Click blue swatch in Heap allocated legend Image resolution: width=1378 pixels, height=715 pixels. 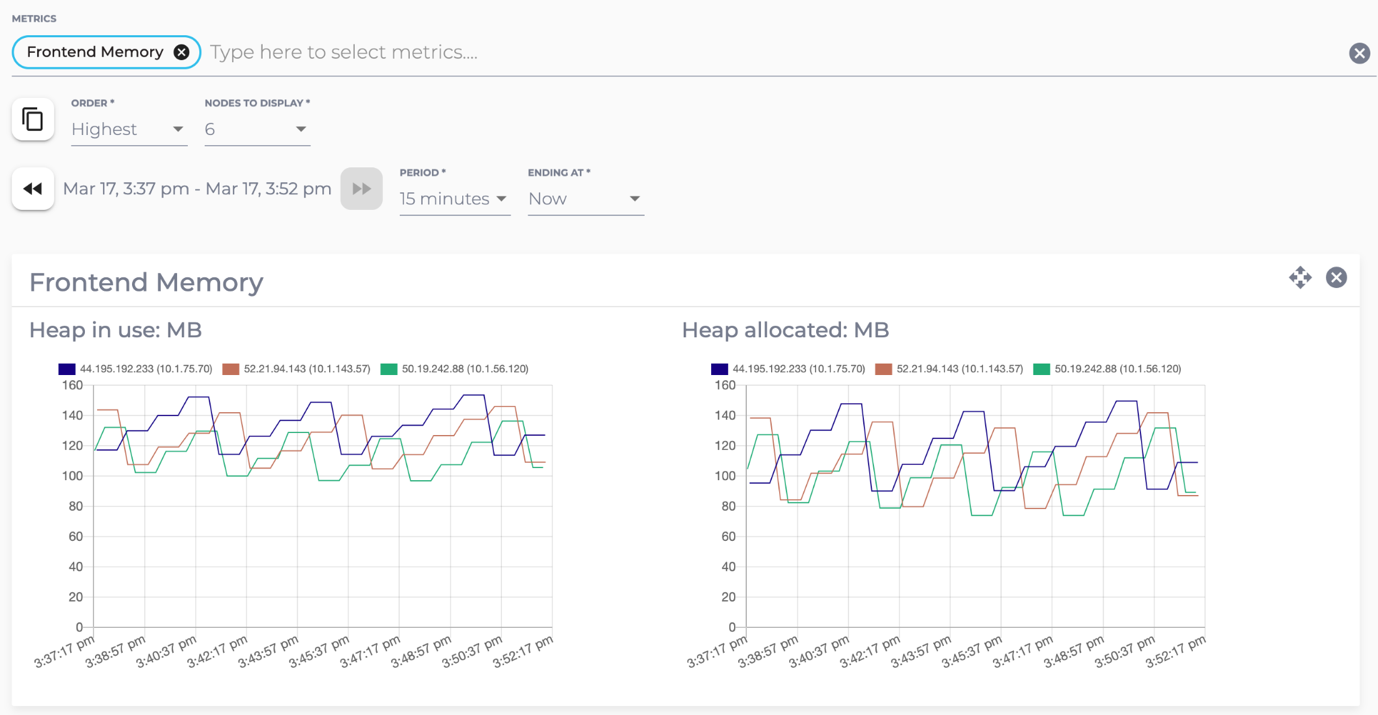[719, 369]
